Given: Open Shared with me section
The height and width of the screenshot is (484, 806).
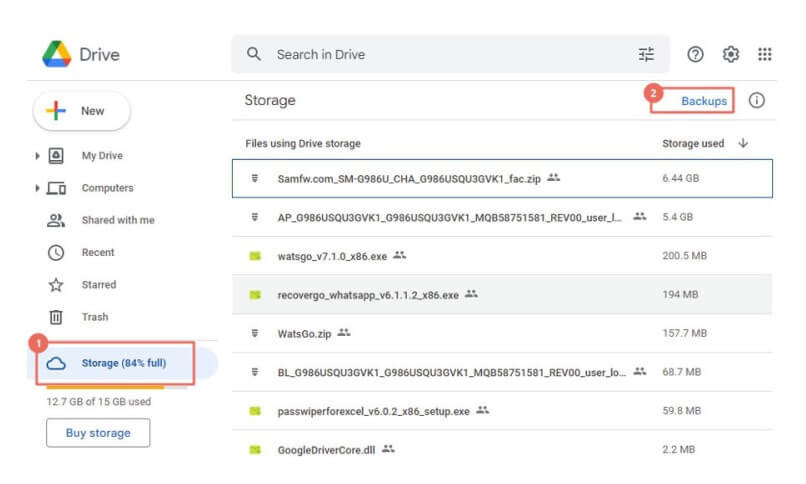Looking at the screenshot, I should click(118, 220).
